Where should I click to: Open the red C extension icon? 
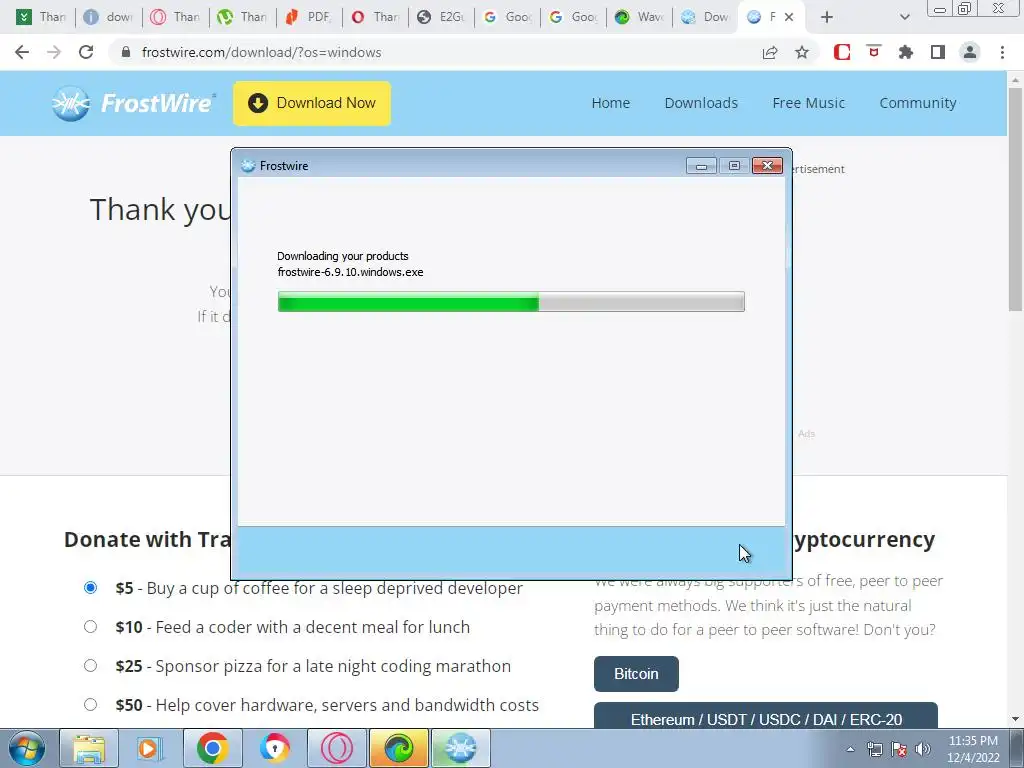click(842, 52)
